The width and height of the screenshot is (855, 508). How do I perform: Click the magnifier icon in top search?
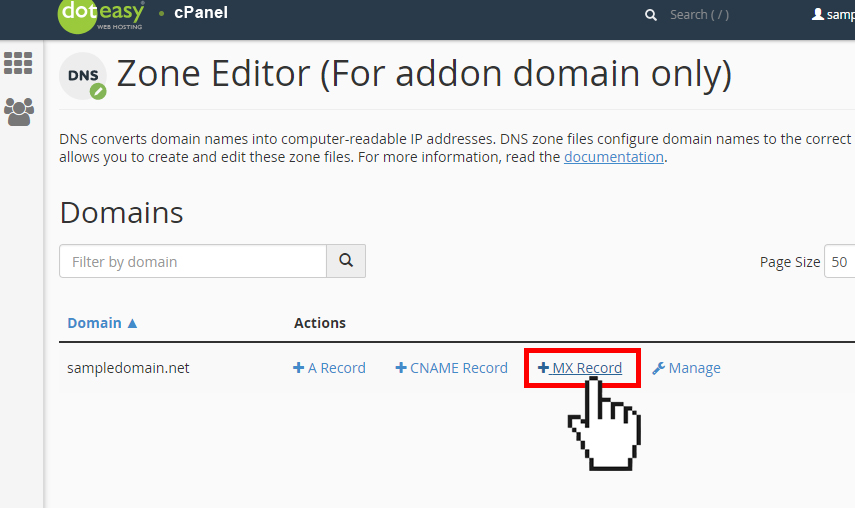click(x=651, y=15)
